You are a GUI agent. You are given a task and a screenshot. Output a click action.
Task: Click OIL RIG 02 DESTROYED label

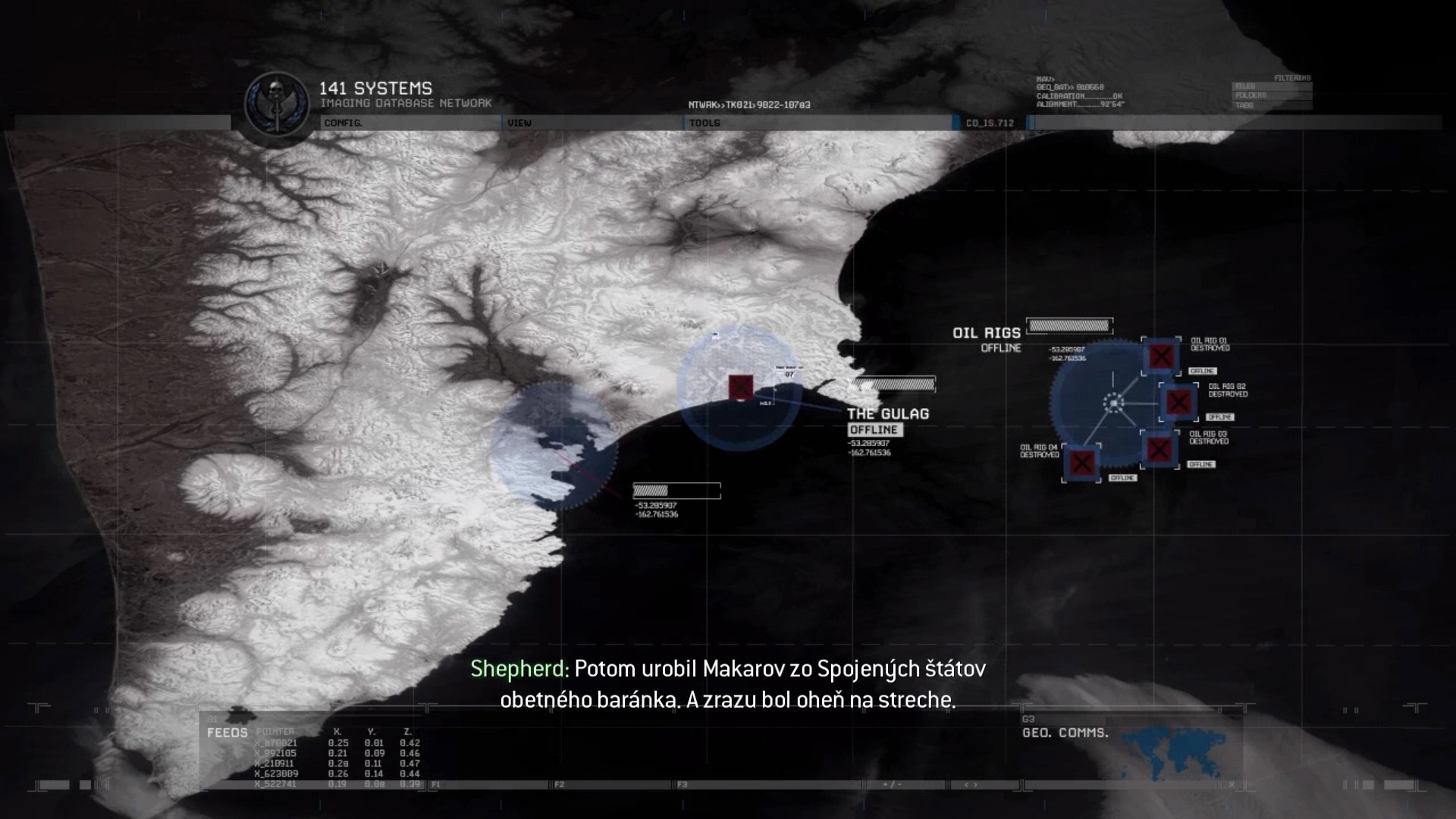click(x=1228, y=391)
